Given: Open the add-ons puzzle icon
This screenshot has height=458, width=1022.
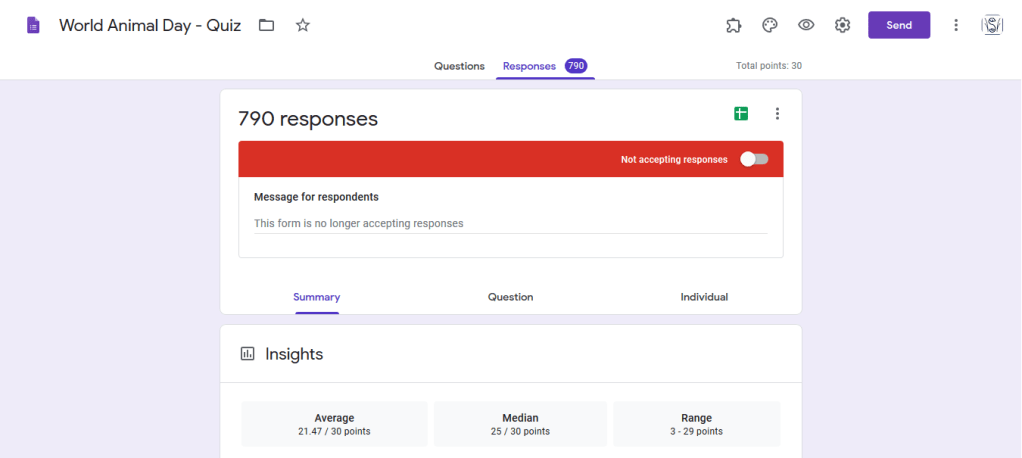Looking at the screenshot, I should 733,25.
